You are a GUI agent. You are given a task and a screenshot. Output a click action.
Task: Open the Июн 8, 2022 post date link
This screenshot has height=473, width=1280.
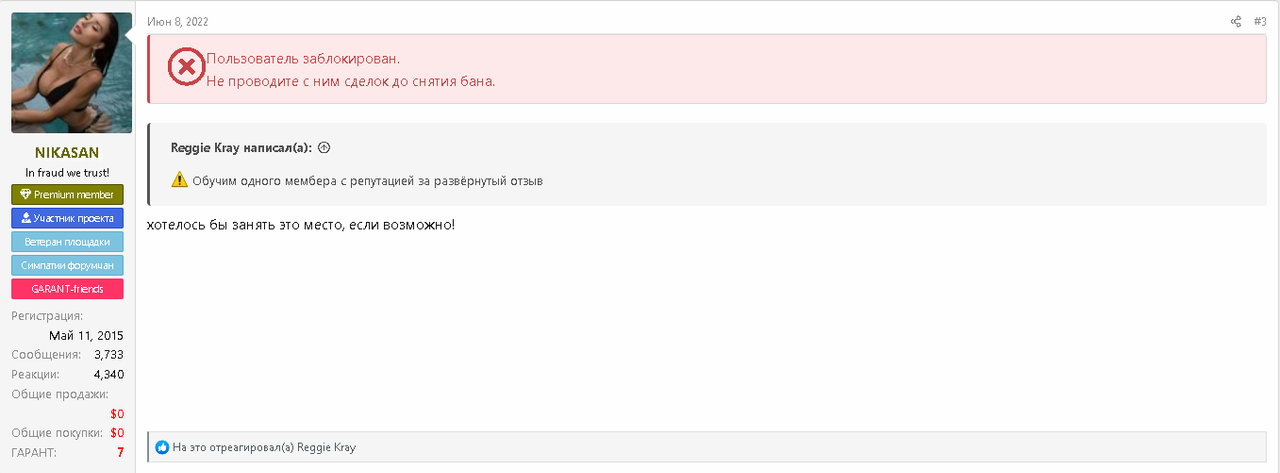click(178, 21)
